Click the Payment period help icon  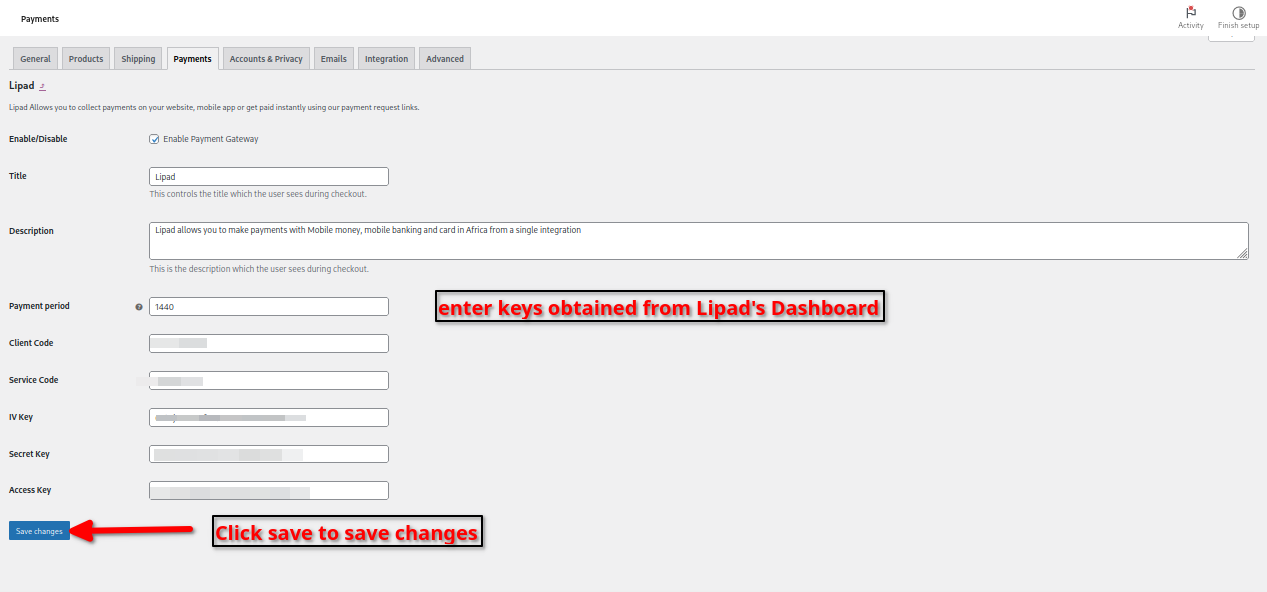click(139, 307)
